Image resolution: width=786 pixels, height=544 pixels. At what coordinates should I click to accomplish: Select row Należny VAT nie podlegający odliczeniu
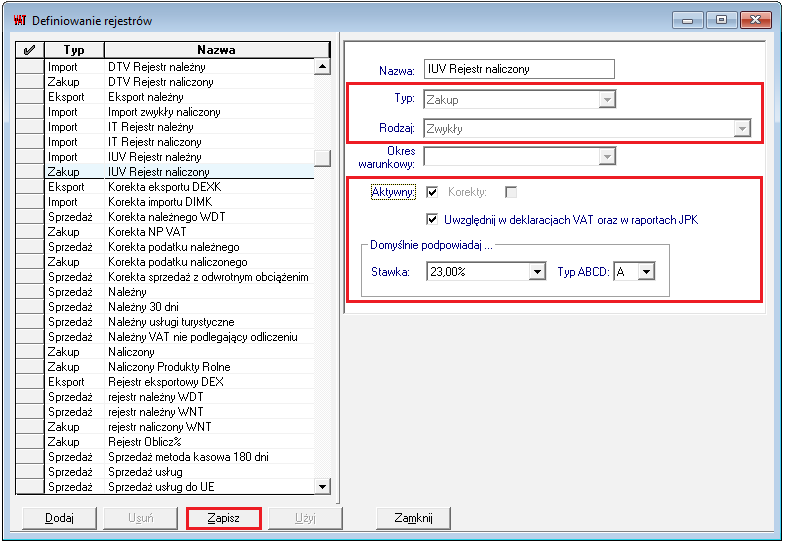coord(165,337)
